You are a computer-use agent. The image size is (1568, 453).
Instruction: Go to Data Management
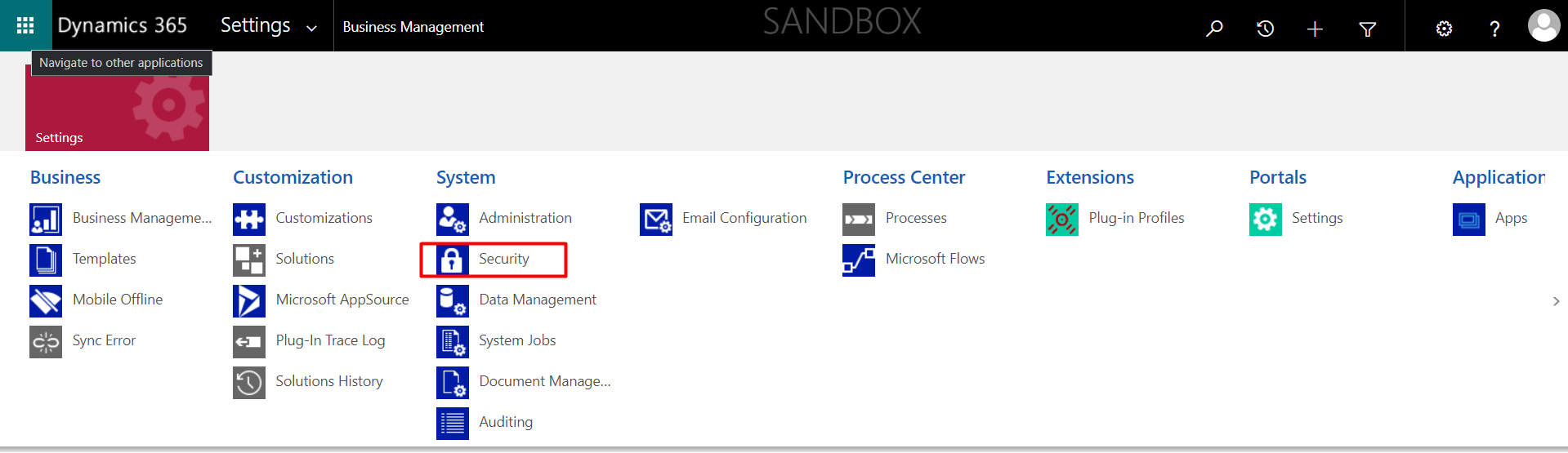537,300
